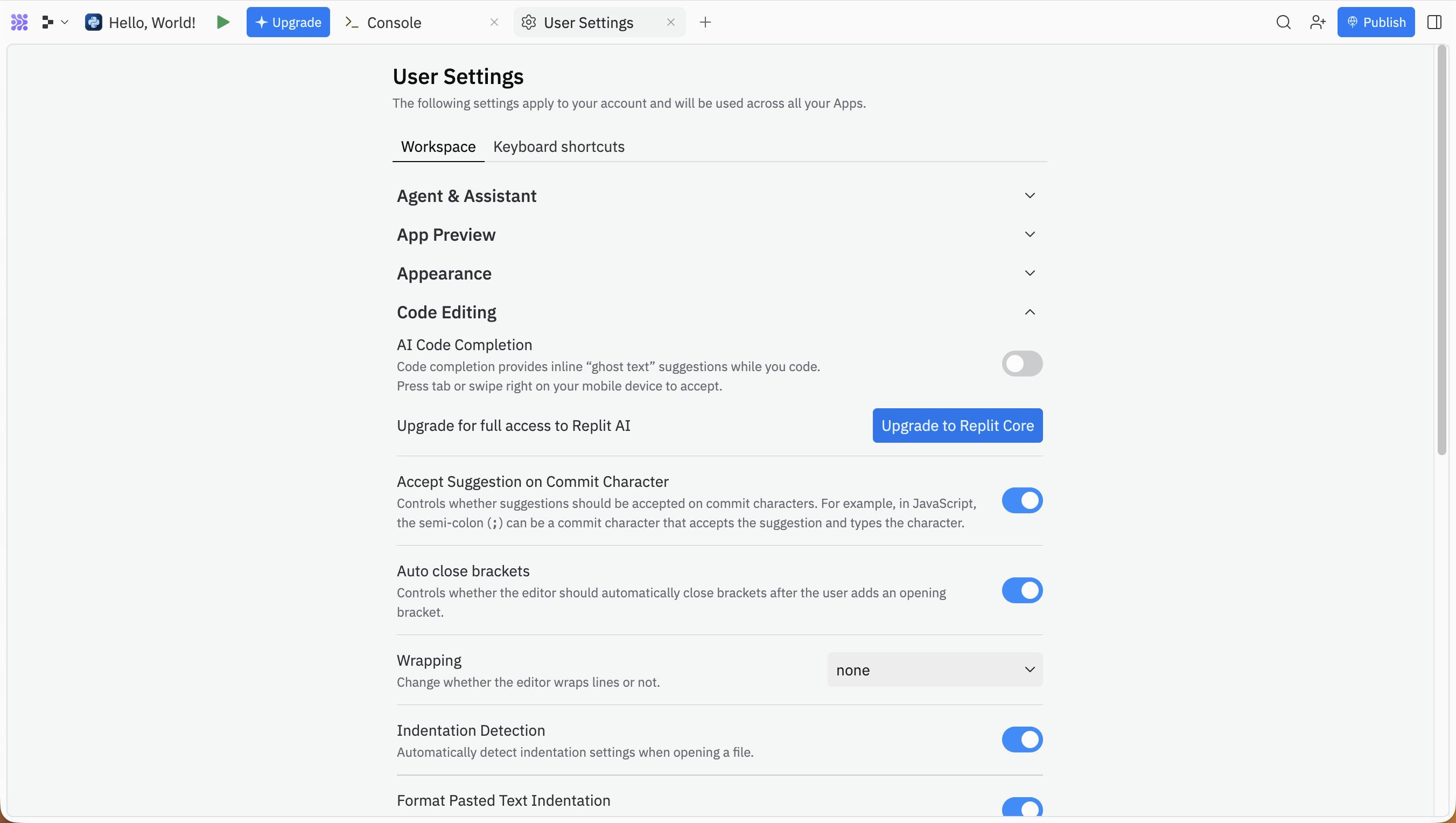This screenshot has width=1456, height=823.
Task: Enable AI Code Completion
Action: (1022, 364)
